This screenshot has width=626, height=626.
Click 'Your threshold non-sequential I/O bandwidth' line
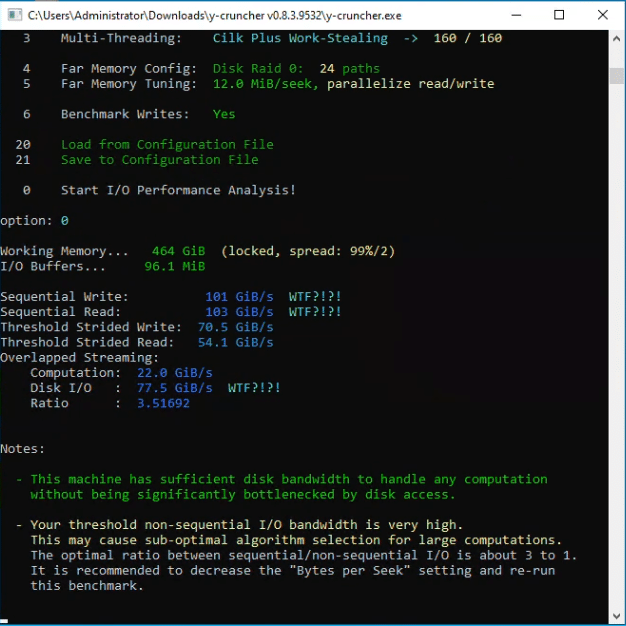pyautogui.click(x=247, y=525)
